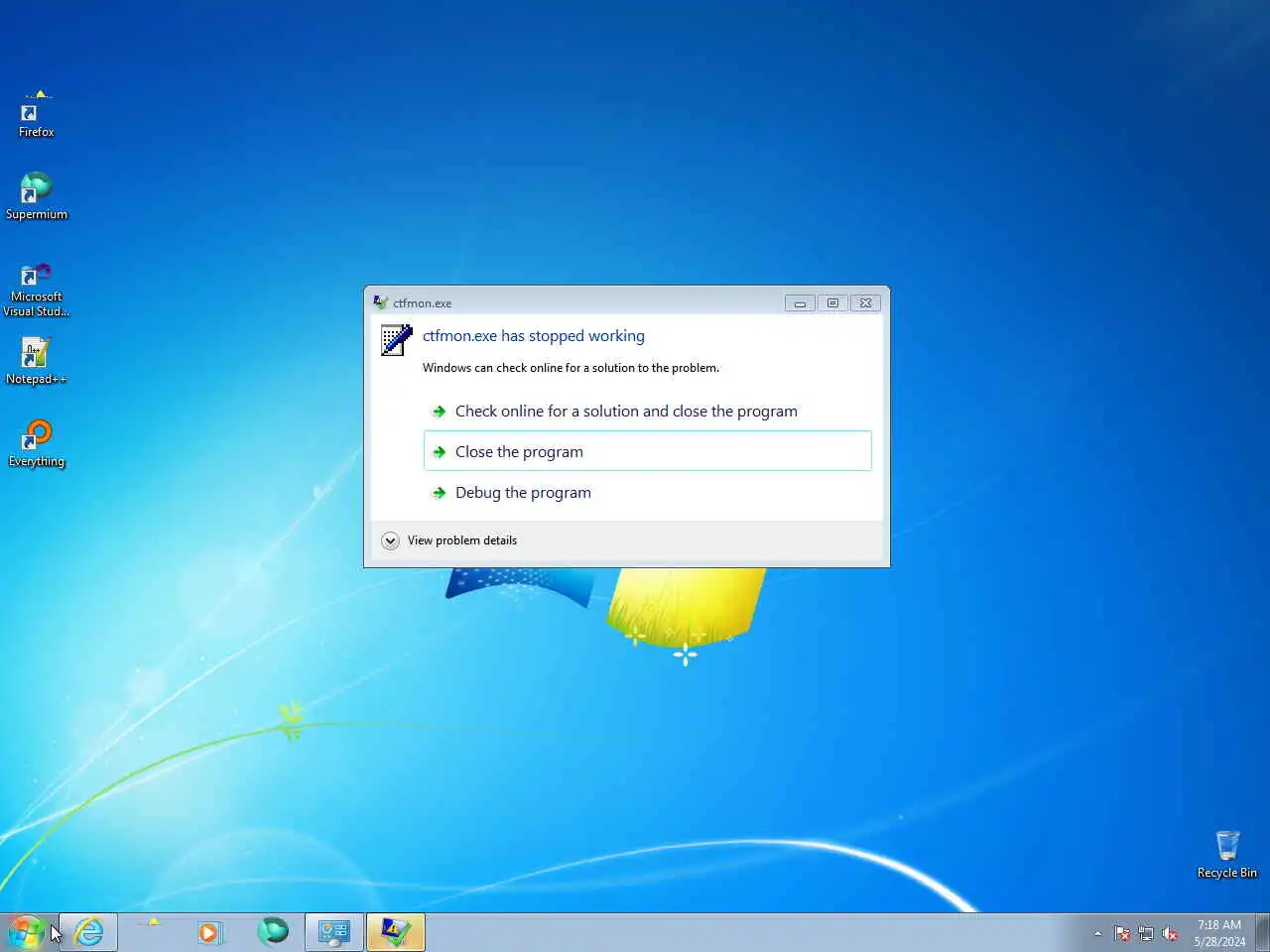
Task: Open Windows Media Player from the taskbar
Action: pos(210,932)
